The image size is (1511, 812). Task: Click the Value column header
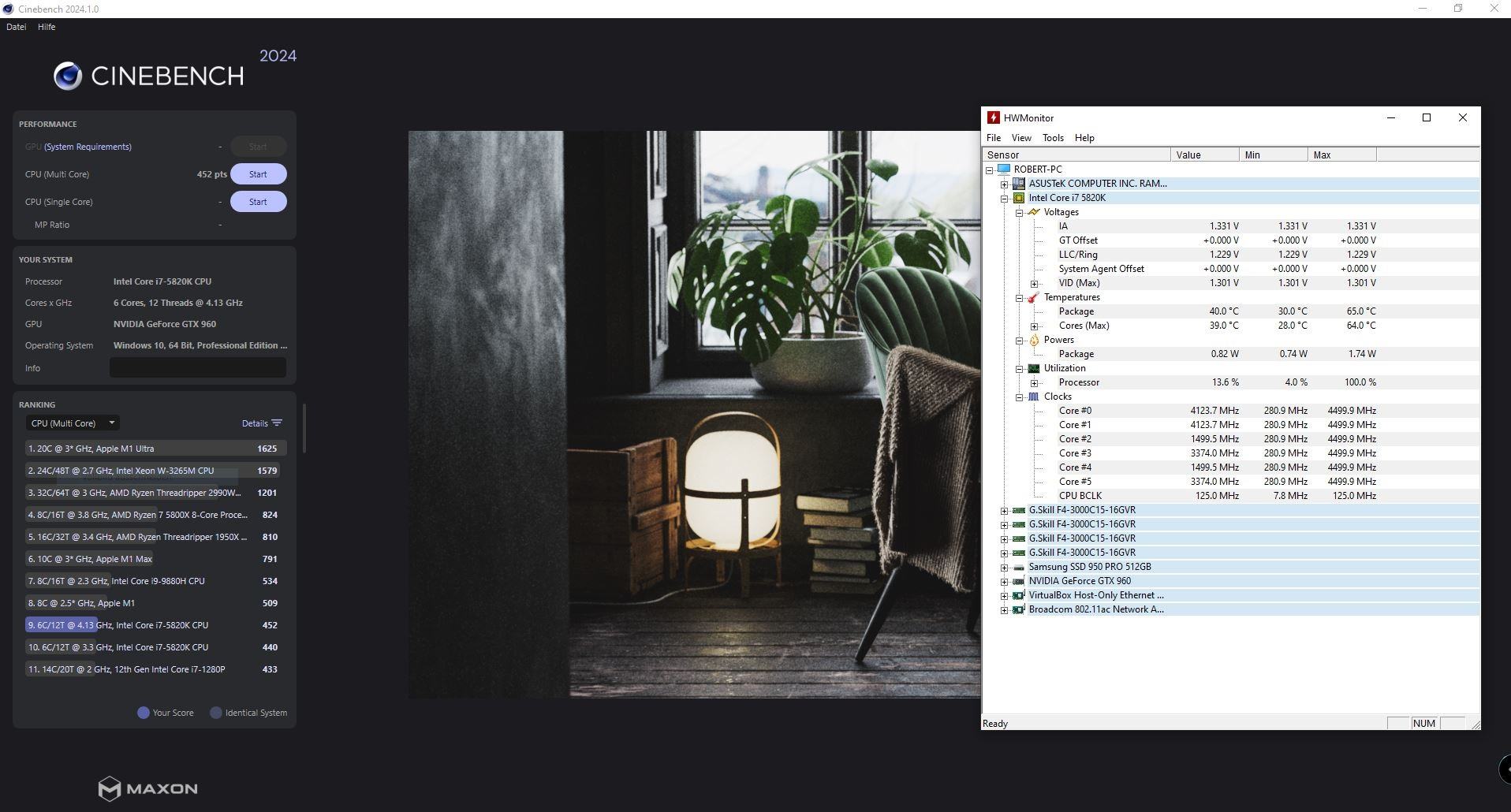point(1205,155)
